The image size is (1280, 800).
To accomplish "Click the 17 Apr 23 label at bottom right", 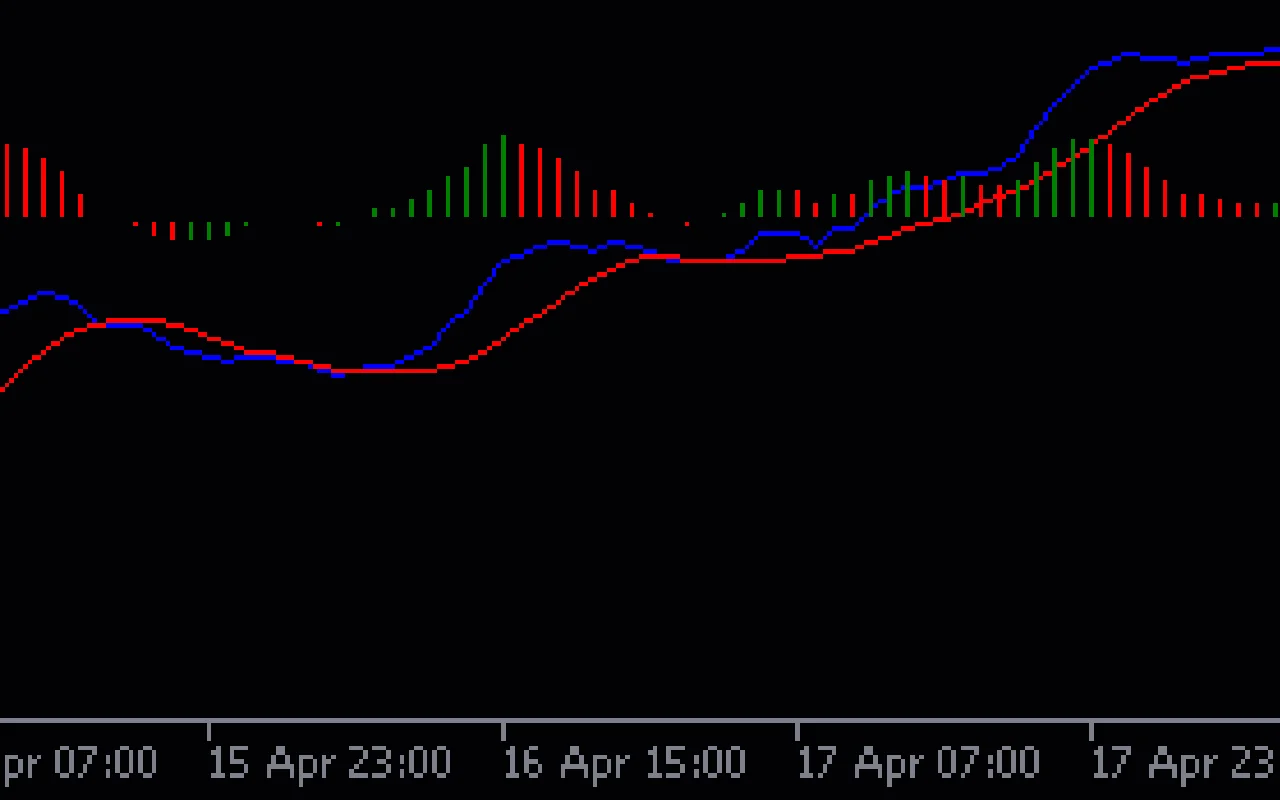I will click(x=1185, y=763).
